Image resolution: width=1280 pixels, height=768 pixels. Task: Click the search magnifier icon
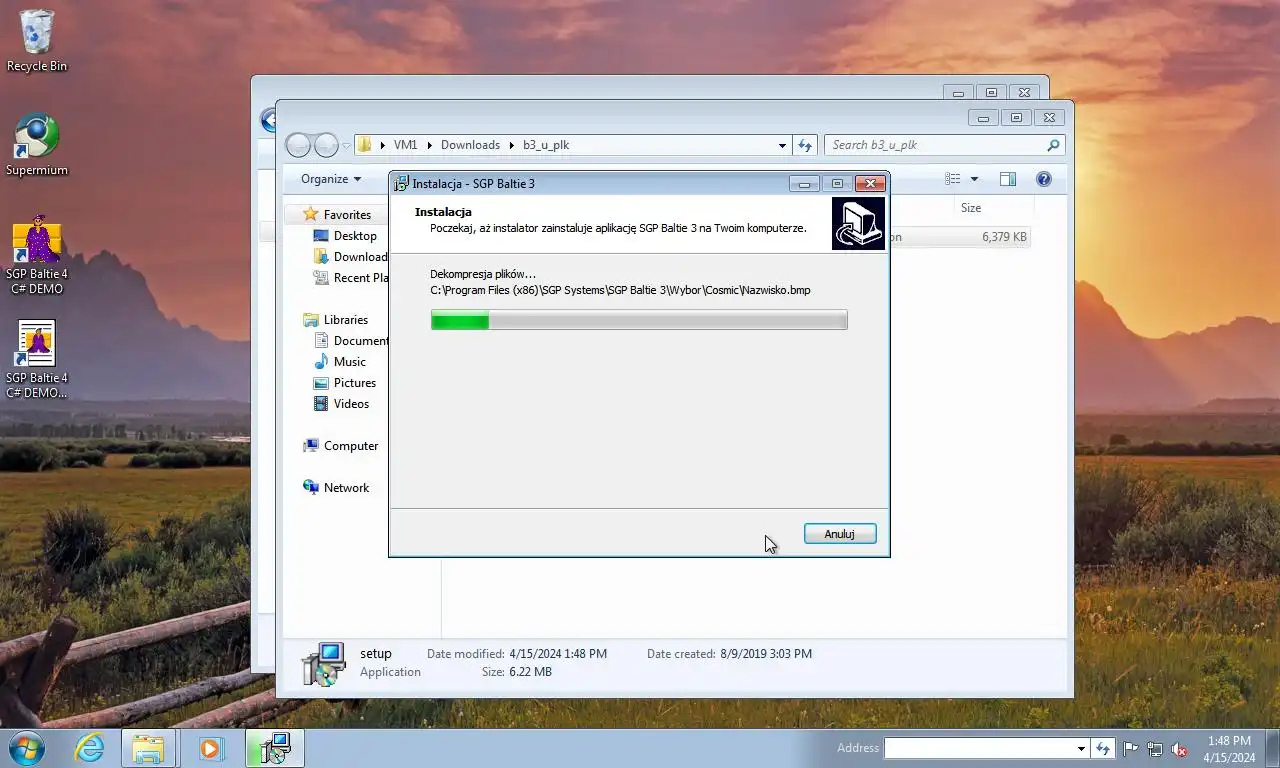click(1053, 145)
